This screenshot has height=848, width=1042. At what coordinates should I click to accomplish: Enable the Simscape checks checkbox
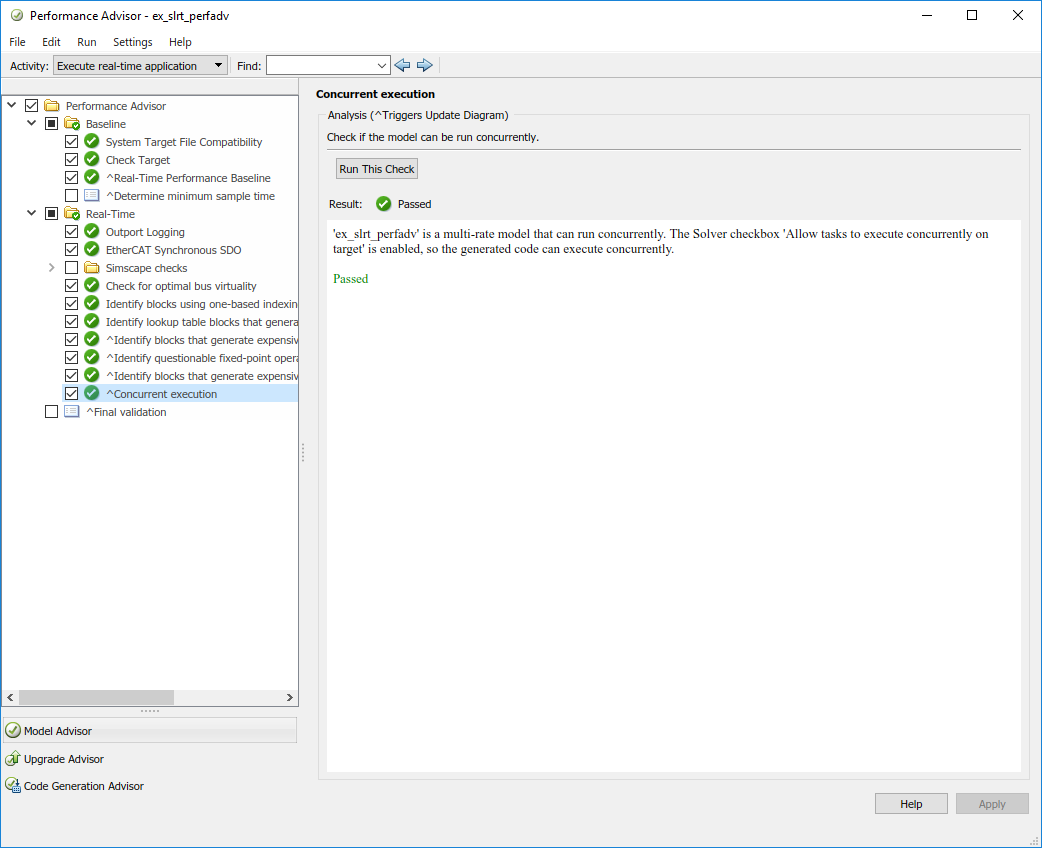(71, 268)
